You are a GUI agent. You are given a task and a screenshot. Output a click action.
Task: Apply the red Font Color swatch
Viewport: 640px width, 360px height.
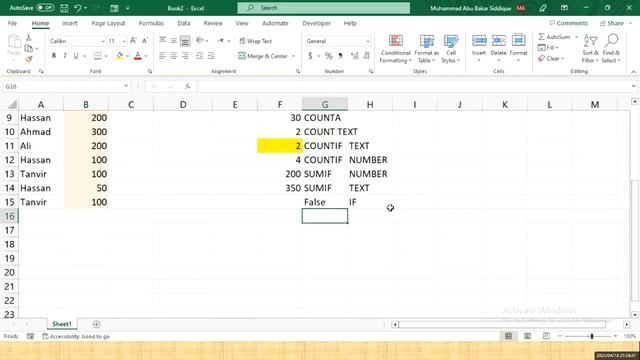point(138,56)
